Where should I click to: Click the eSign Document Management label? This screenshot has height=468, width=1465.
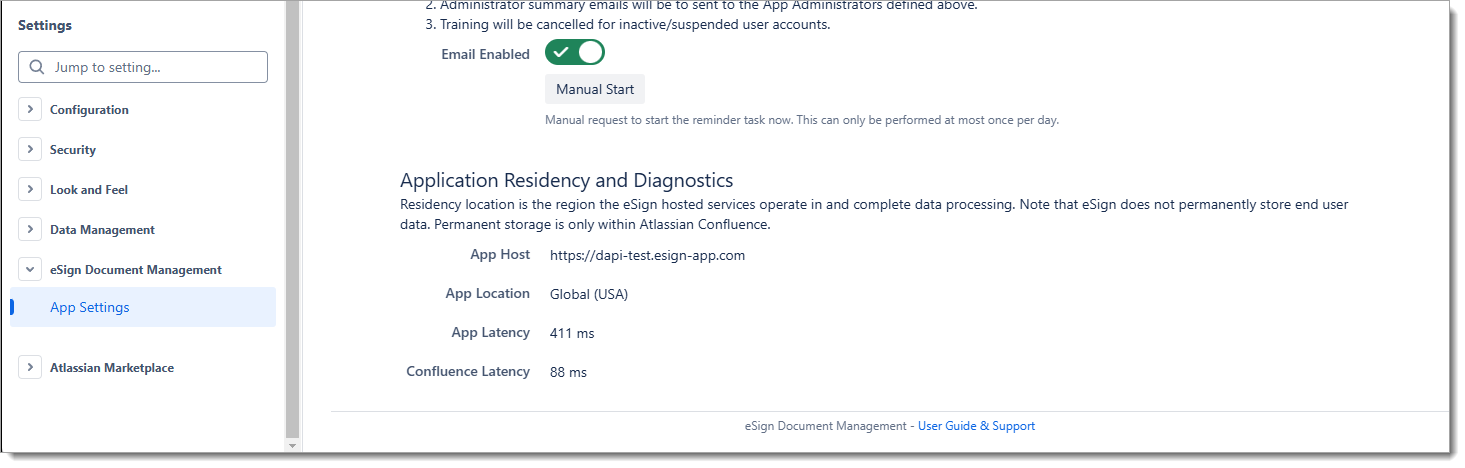tap(136, 270)
